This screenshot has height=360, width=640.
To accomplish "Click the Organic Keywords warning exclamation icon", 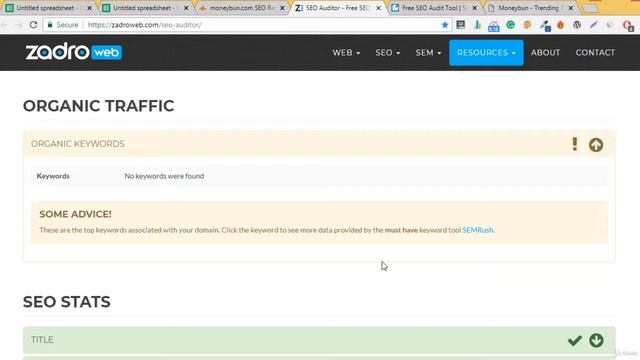I will (x=575, y=144).
